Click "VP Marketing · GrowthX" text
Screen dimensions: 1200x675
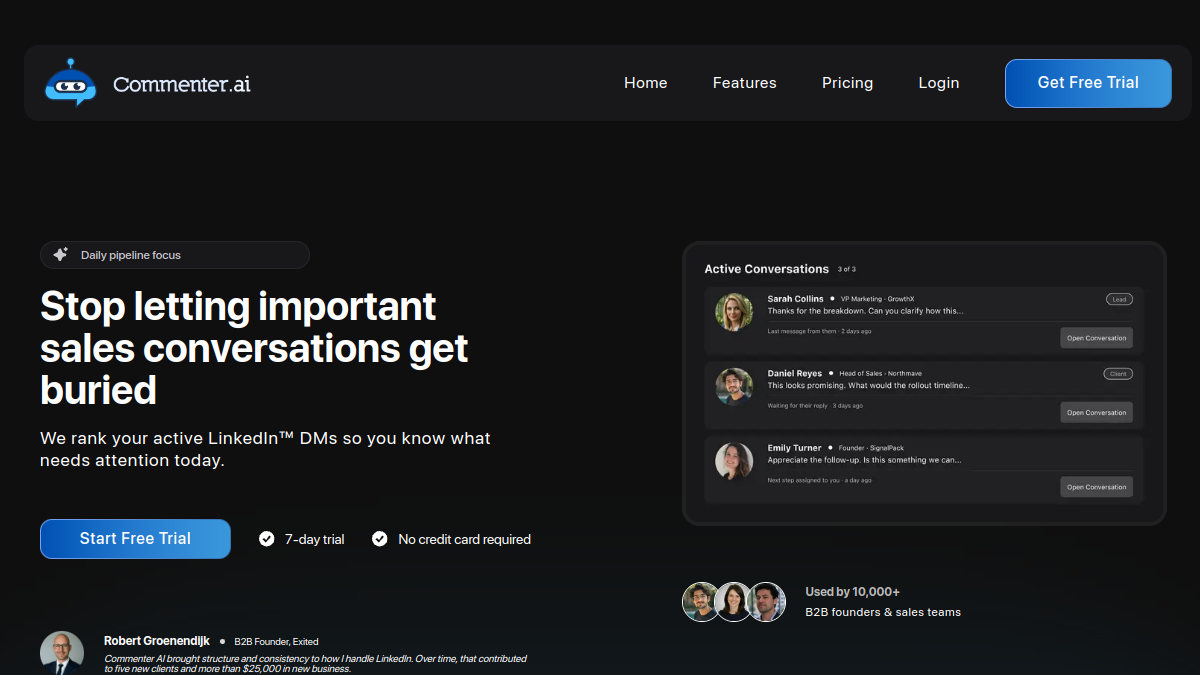coord(877,299)
